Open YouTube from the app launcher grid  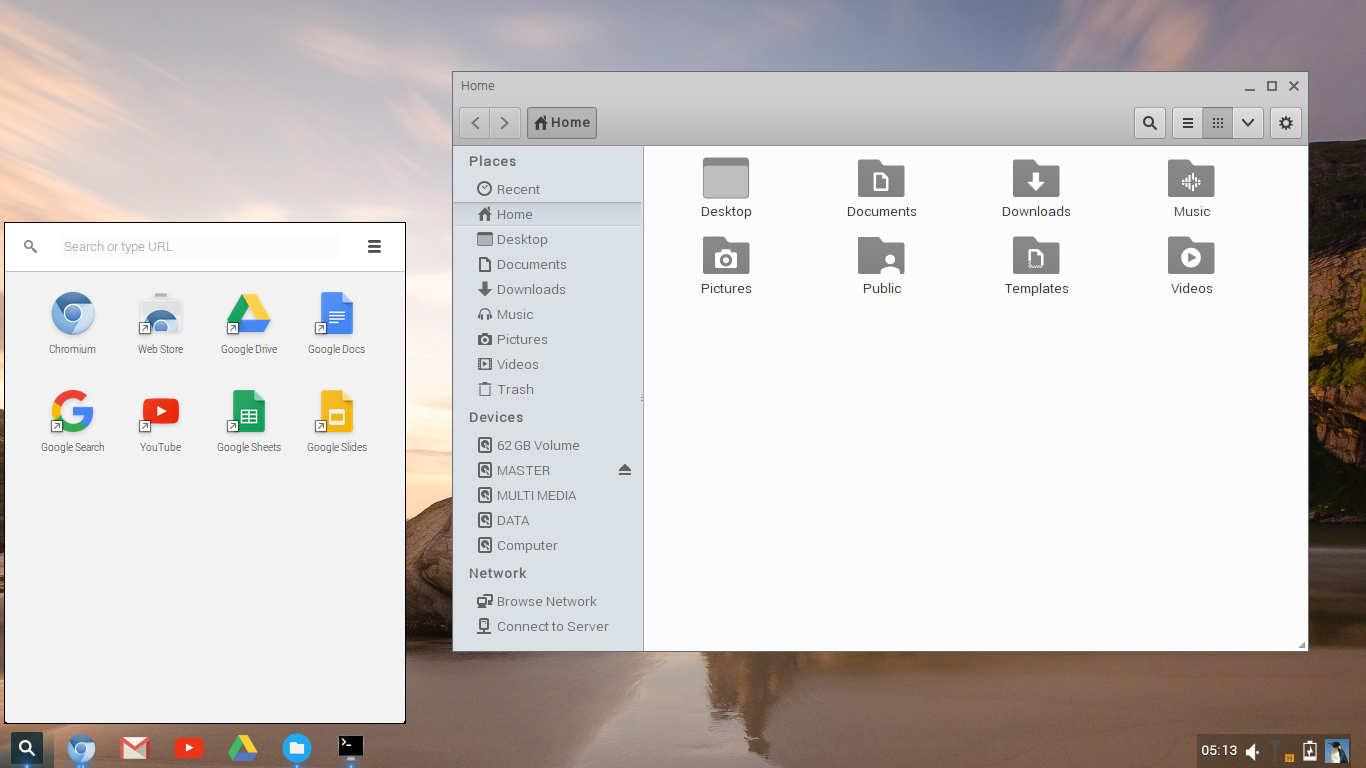pyautogui.click(x=161, y=421)
